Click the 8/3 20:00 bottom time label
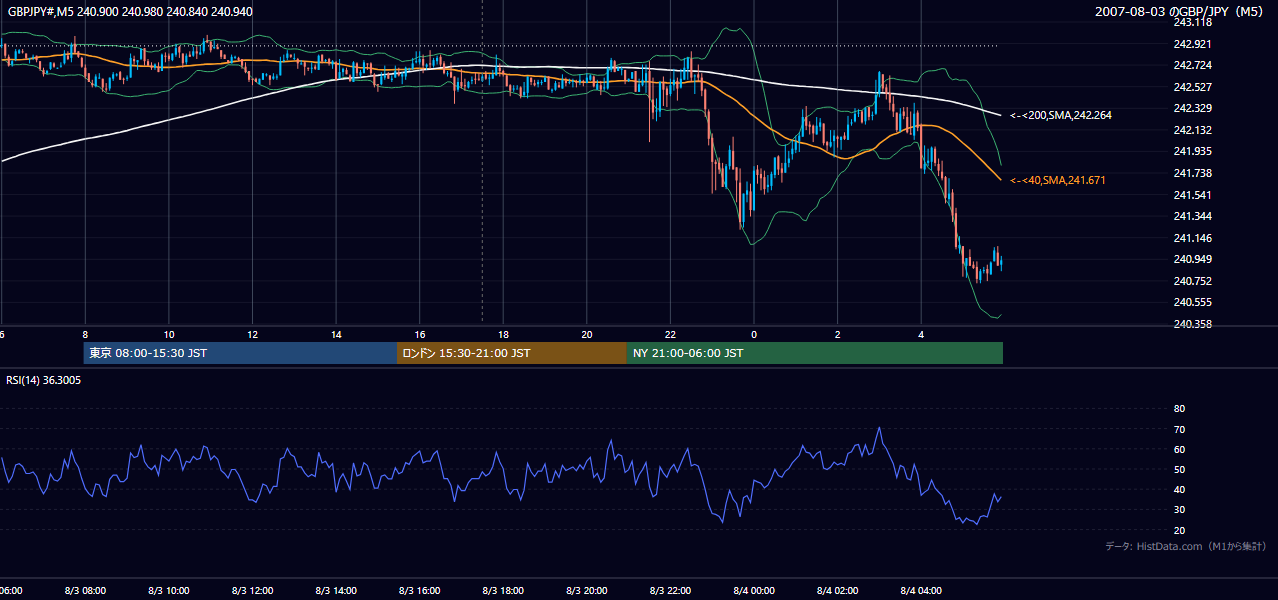Viewport: 1278px width, 600px height. [587, 591]
